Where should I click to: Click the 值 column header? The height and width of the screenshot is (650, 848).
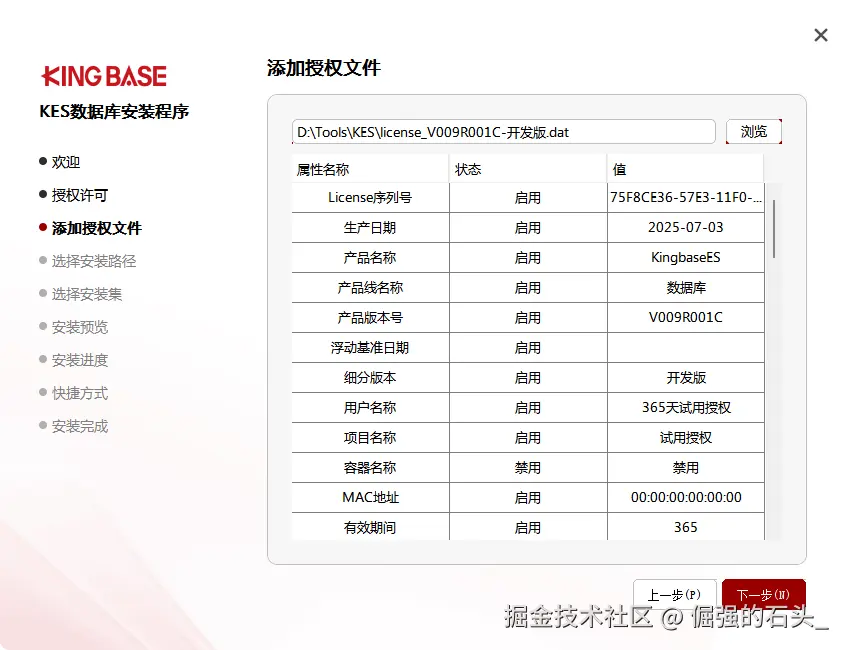tap(685, 169)
